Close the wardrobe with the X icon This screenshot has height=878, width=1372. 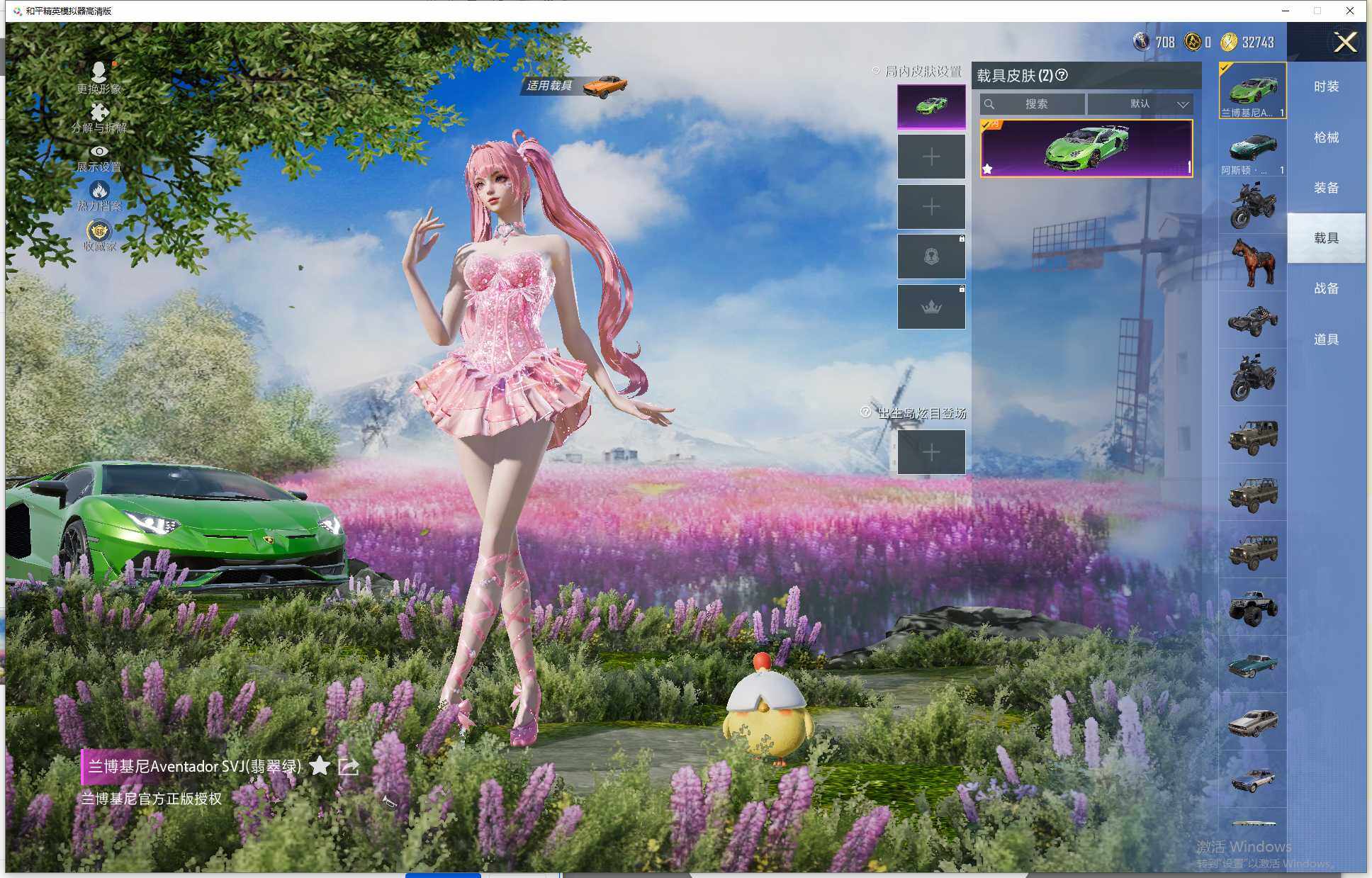point(1344,43)
